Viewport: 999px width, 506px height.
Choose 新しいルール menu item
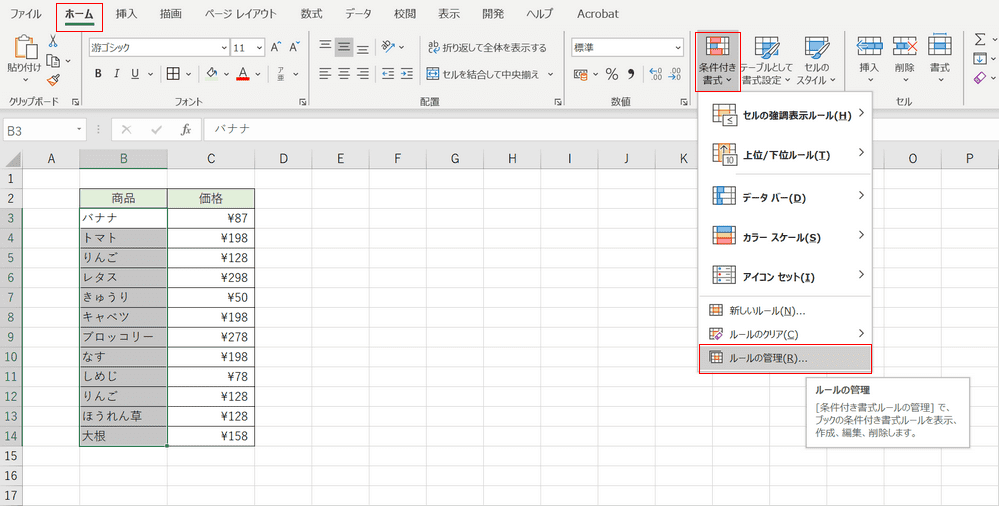(785, 311)
